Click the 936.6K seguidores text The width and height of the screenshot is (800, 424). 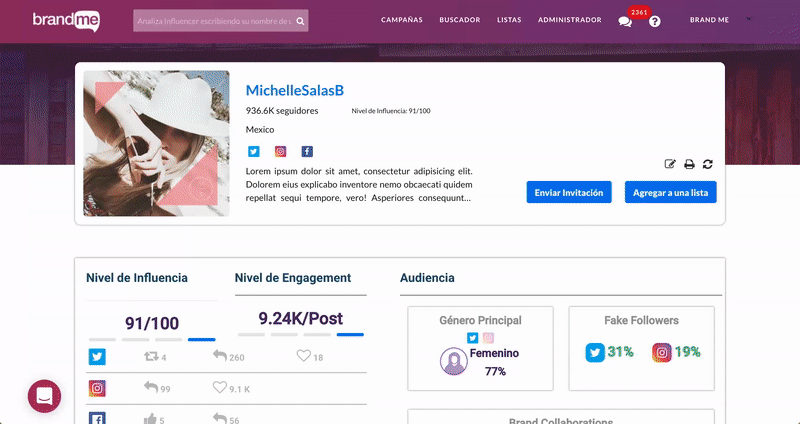[282, 111]
